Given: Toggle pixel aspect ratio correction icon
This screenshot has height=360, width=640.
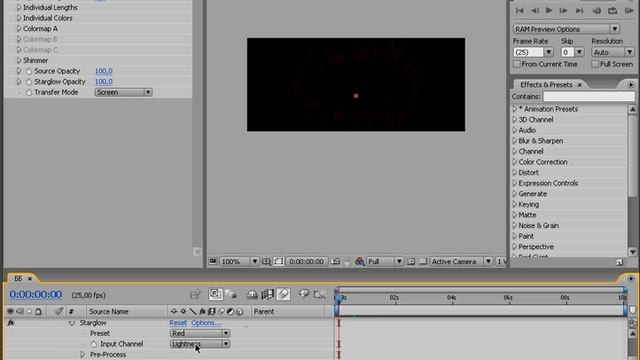Looking at the screenshot, I should click(x=411, y=261).
